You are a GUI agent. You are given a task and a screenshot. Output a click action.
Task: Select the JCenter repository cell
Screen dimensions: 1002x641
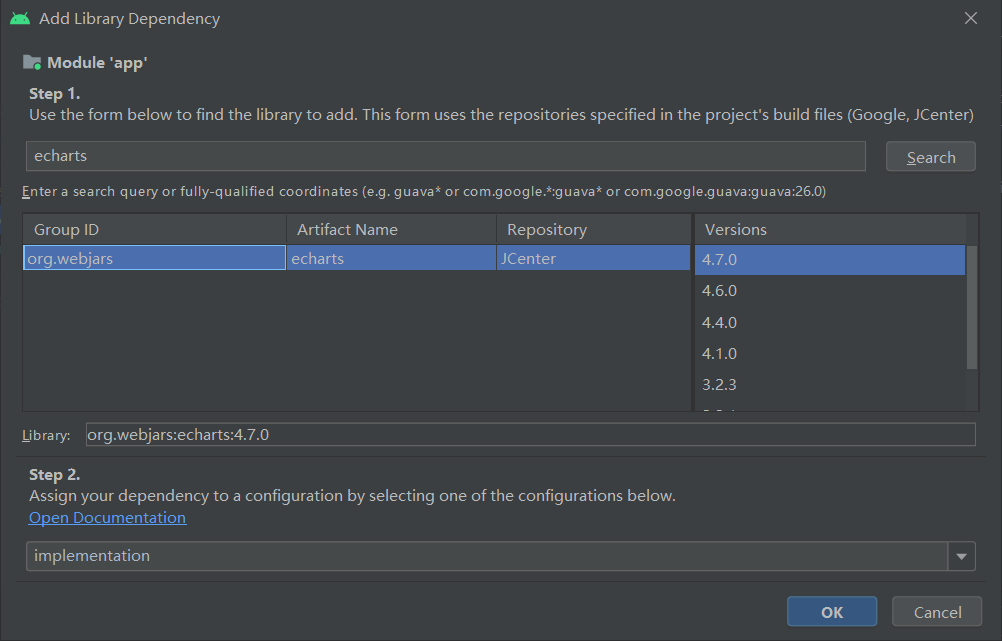[x=594, y=258]
